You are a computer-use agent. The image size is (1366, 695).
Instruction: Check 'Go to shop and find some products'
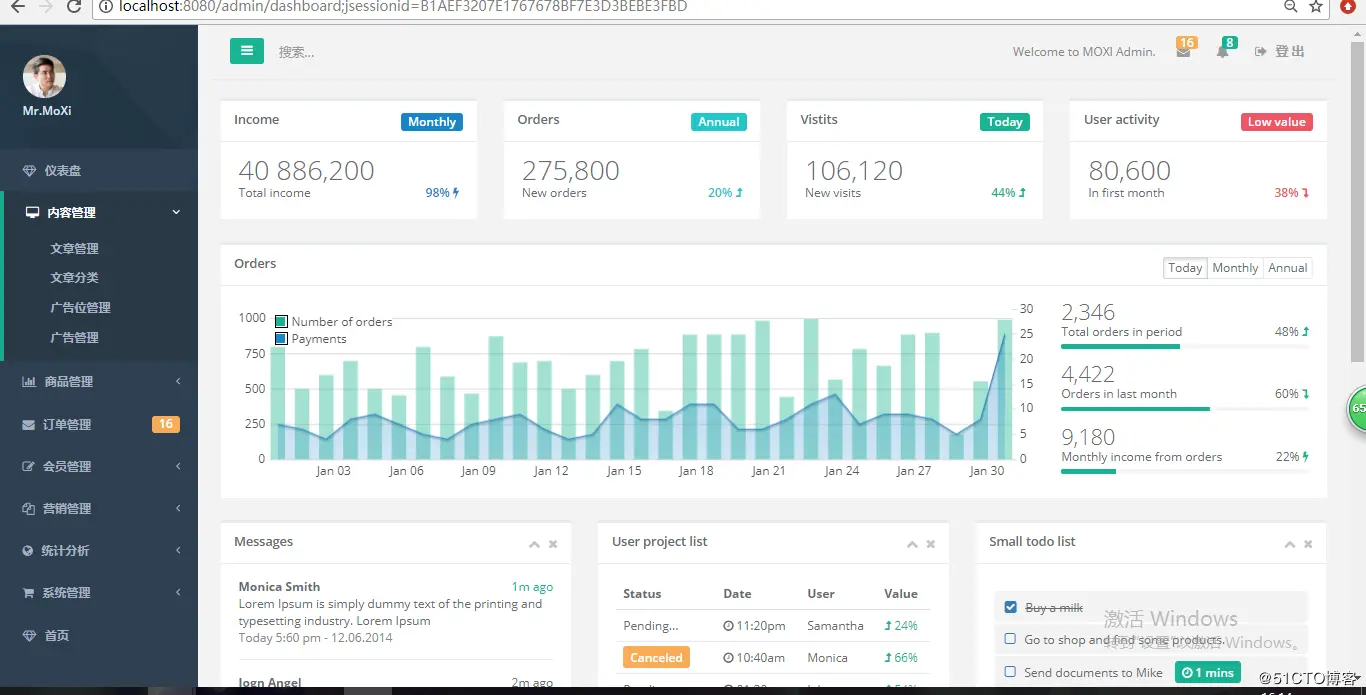pyautogui.click(x=1010, y=640)
